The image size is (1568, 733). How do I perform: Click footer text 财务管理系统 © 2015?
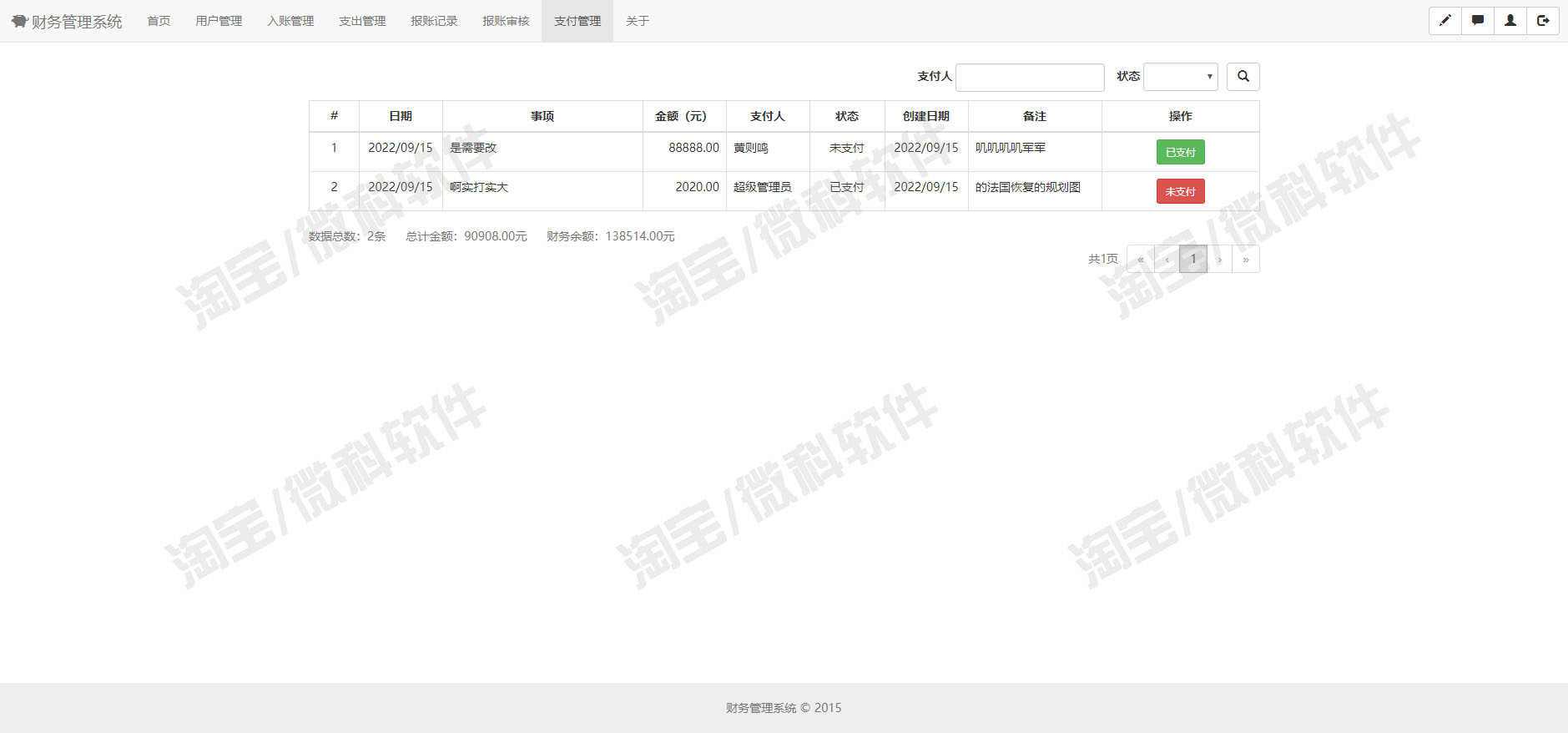coord(784,708)
